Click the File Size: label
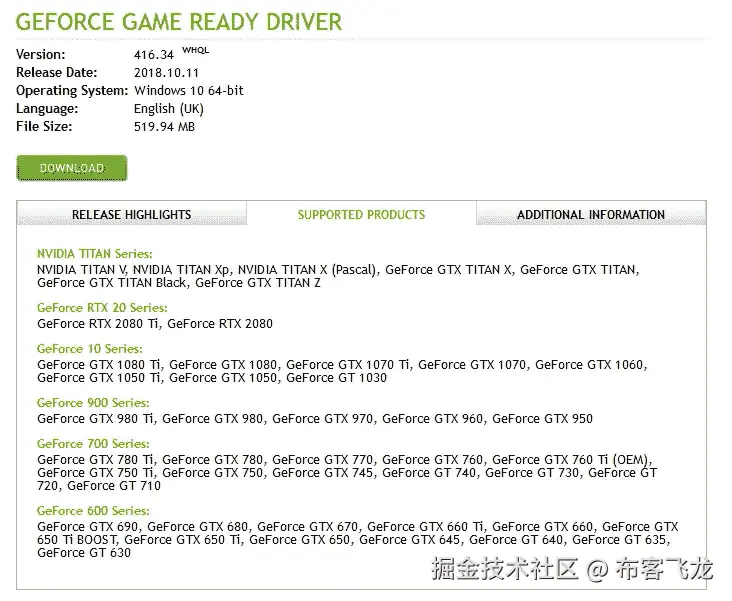 44,127
